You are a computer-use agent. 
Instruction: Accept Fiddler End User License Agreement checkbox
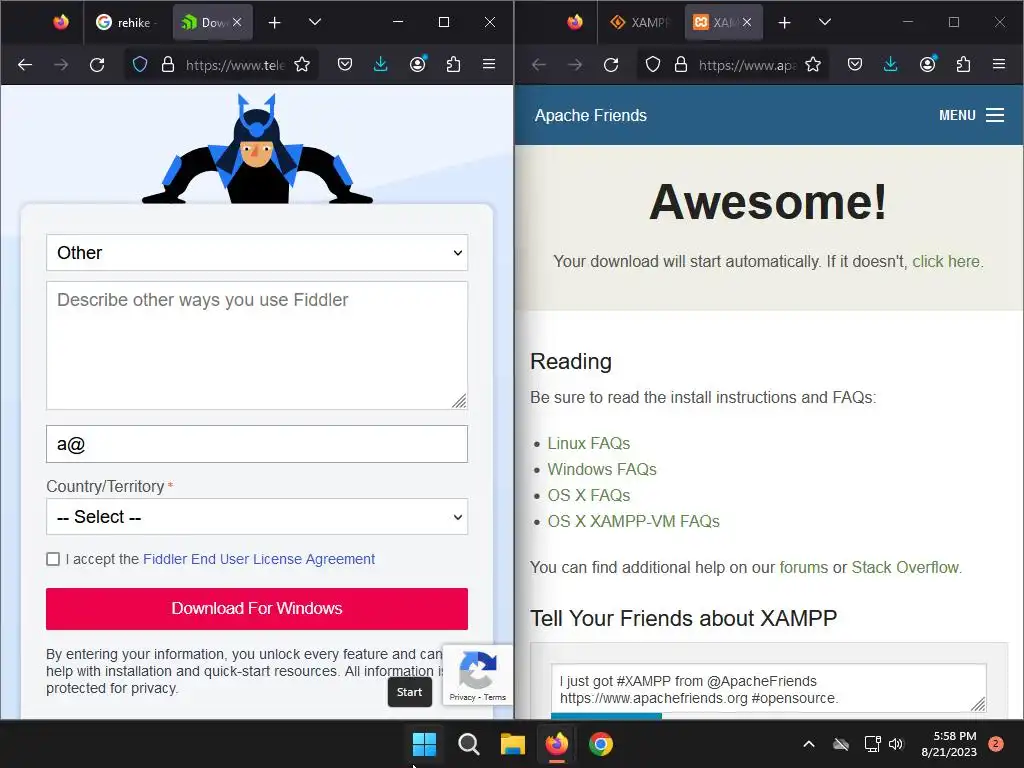click(53, 559)
